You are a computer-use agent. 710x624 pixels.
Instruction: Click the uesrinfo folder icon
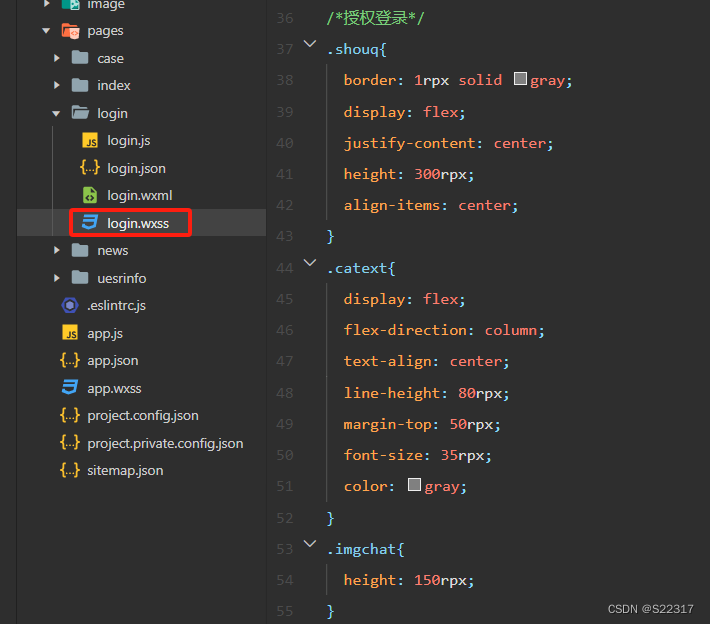point(80,277)
